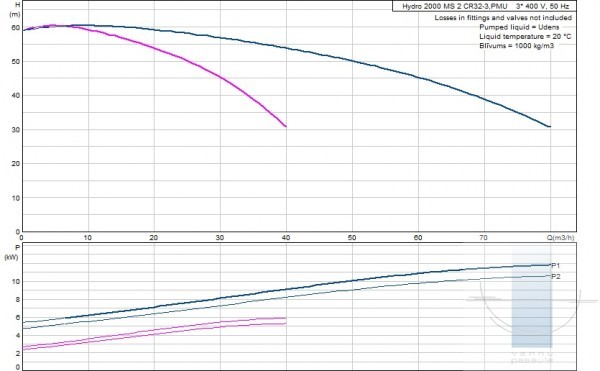This screenshot has height=371, width=600.
Task: Click the 60 tick on the head axis
Action: (x=15, y=28)
